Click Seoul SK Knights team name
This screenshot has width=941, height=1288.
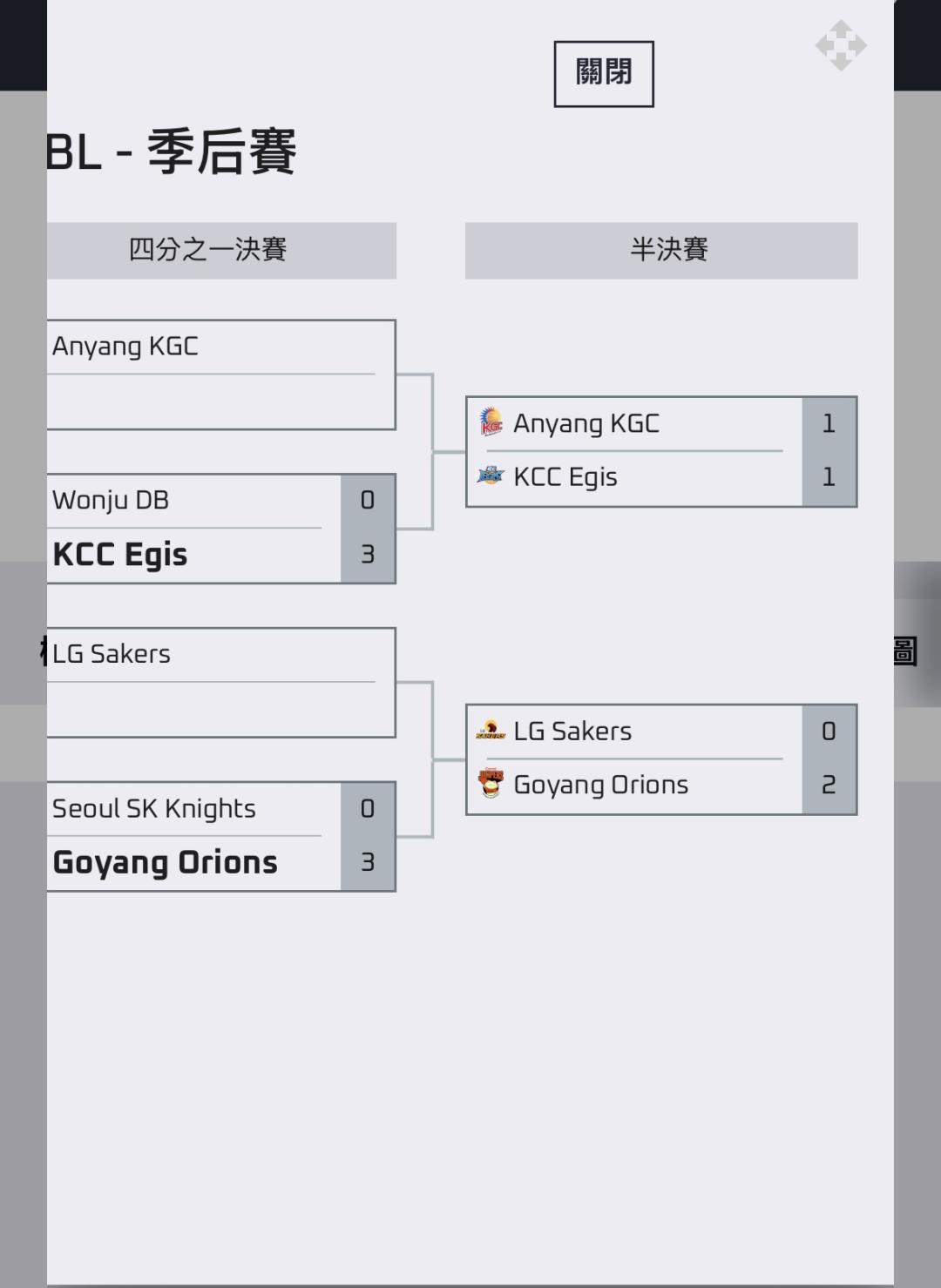(154, 809)
